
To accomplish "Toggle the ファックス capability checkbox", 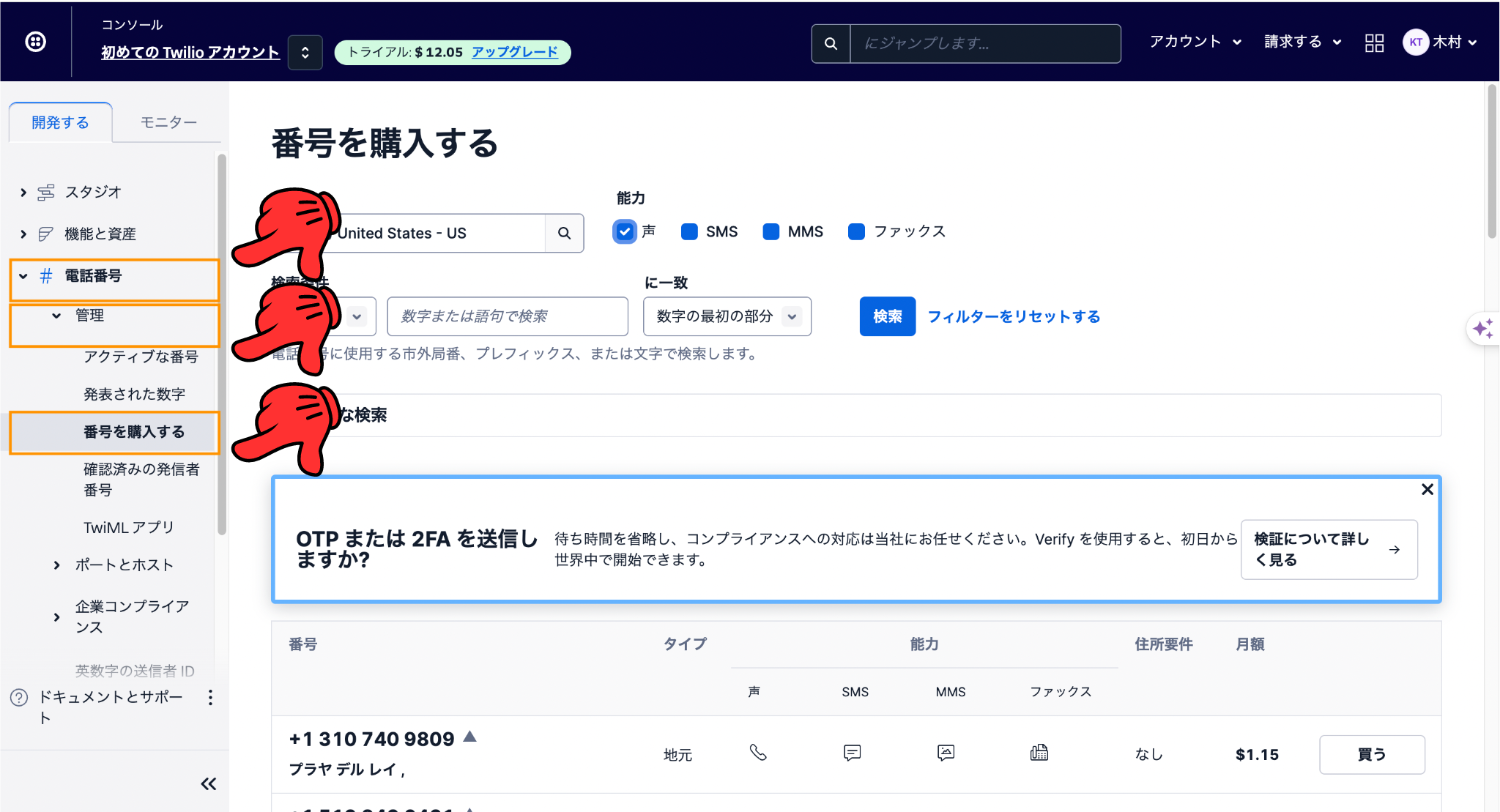I will tap(856, 231).
